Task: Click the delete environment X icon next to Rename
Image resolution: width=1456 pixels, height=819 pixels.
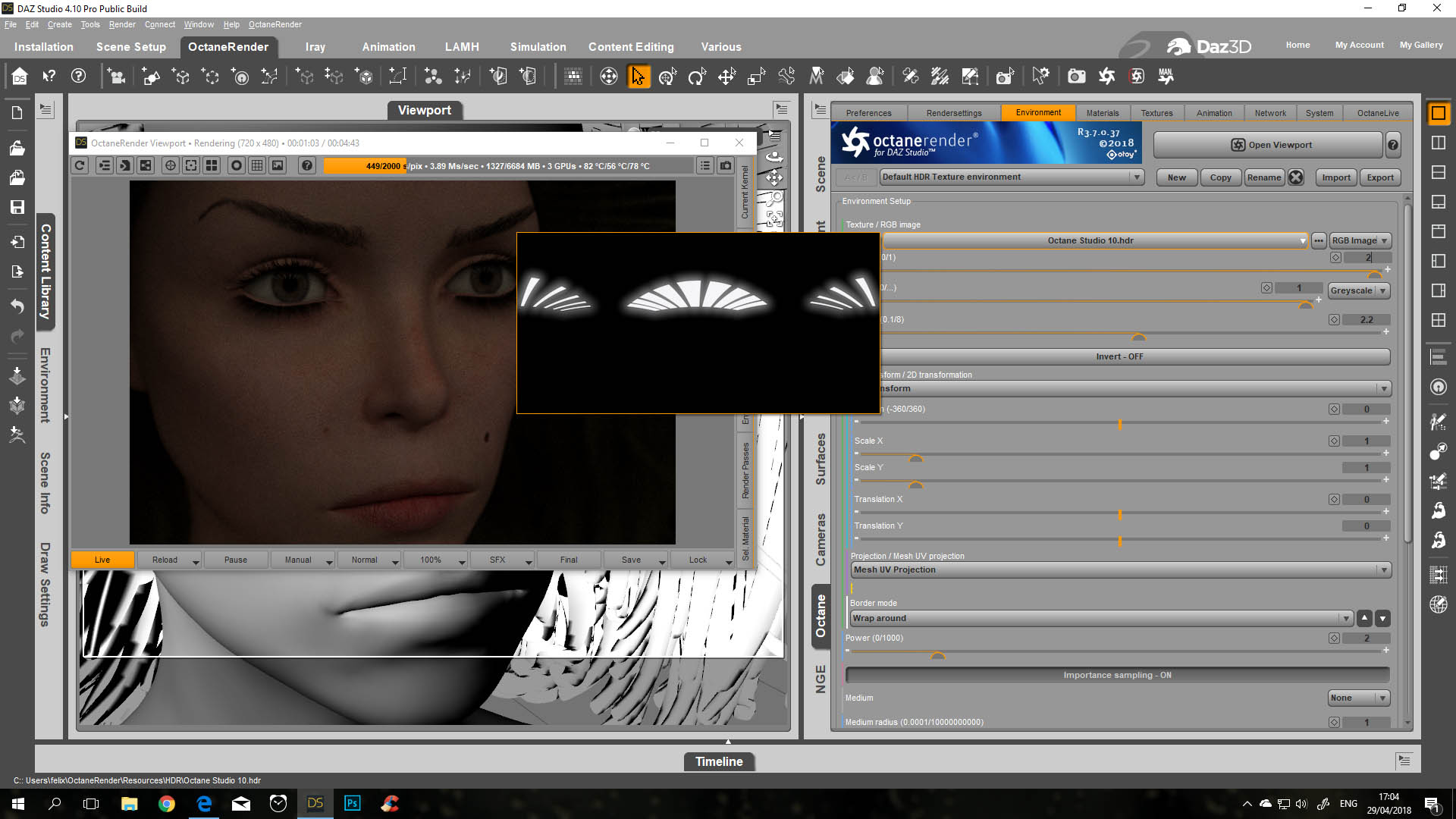Action: (1296, 177)
